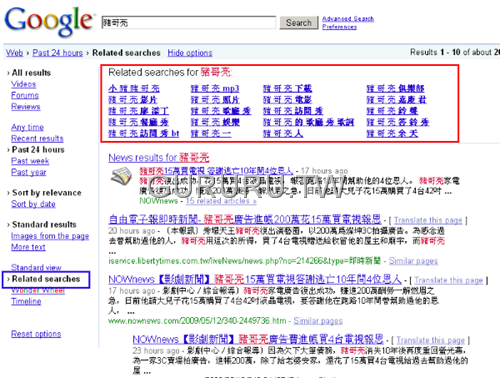Choose Any time filter

(x=27, y=127)
